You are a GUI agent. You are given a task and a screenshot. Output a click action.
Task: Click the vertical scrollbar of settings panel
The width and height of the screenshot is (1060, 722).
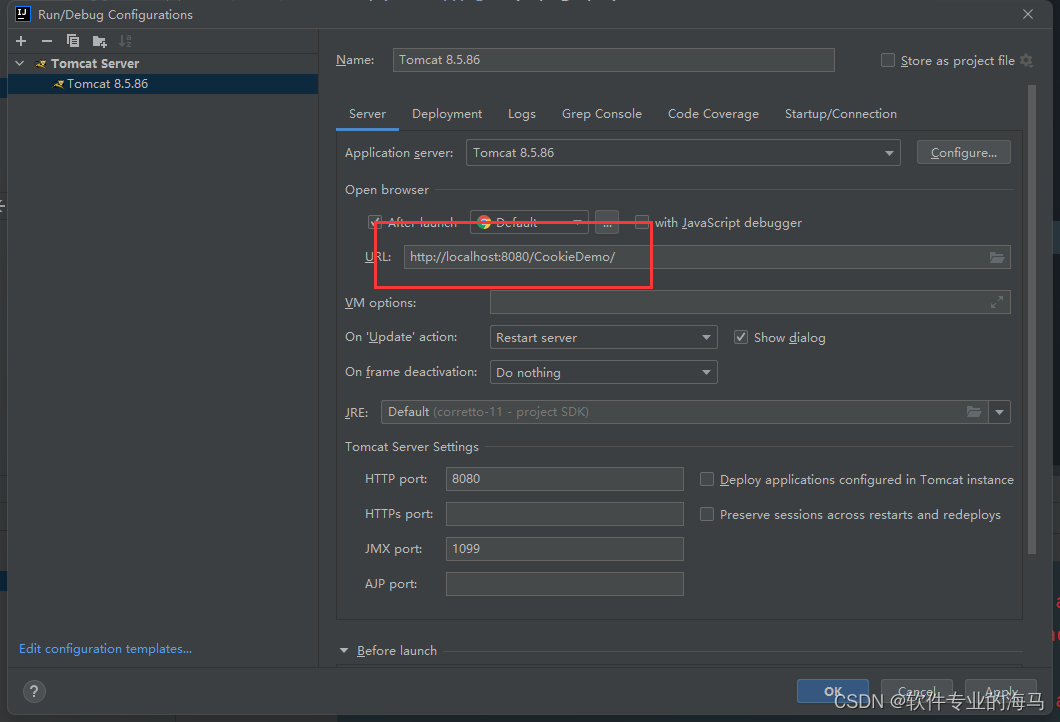point(1032,319)
